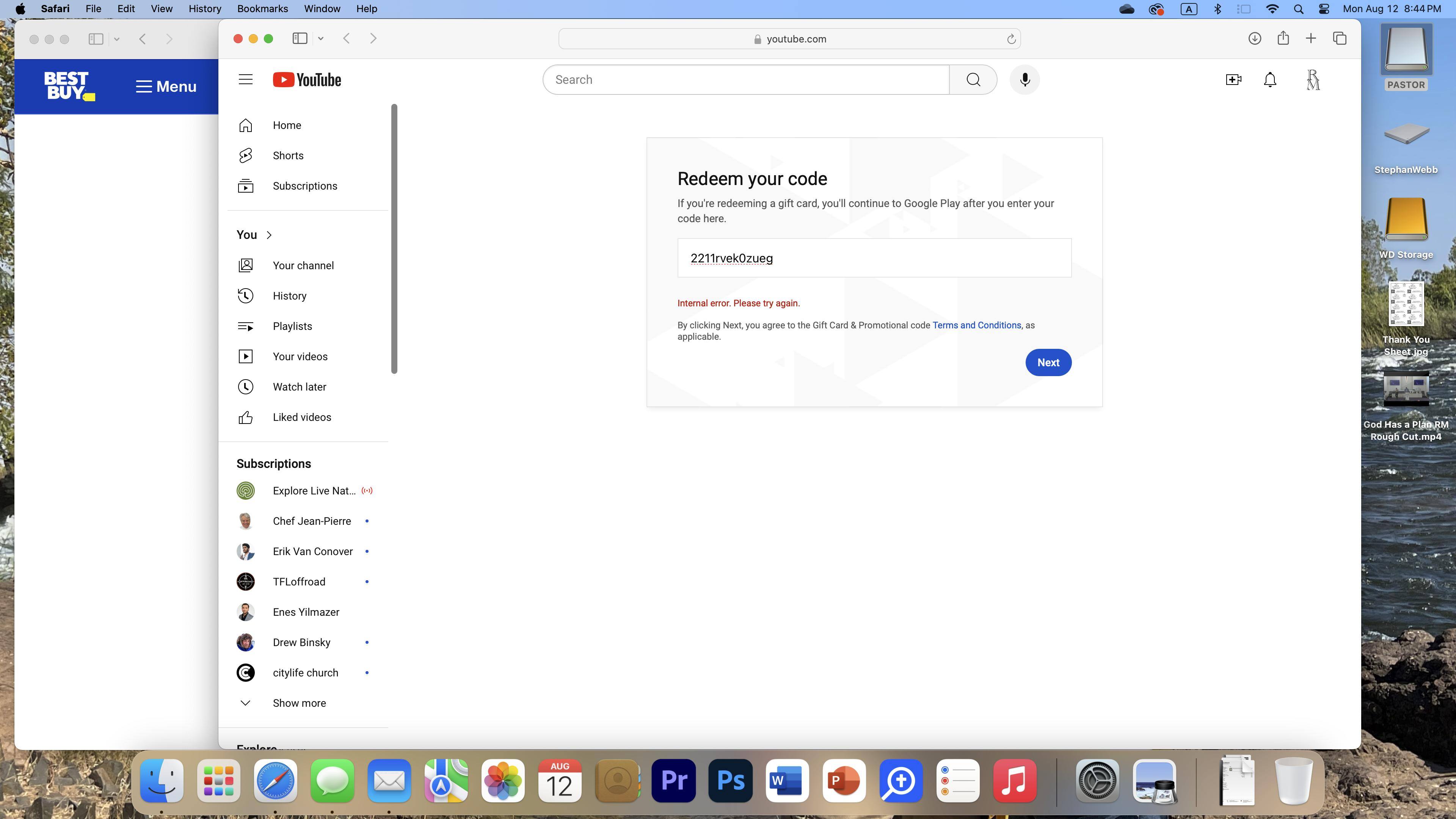Image resolution: width=1456 pixels, height=819 pixels.
Task: Click the YouTube sidebar scrollbar
Action: pos(394,238)
